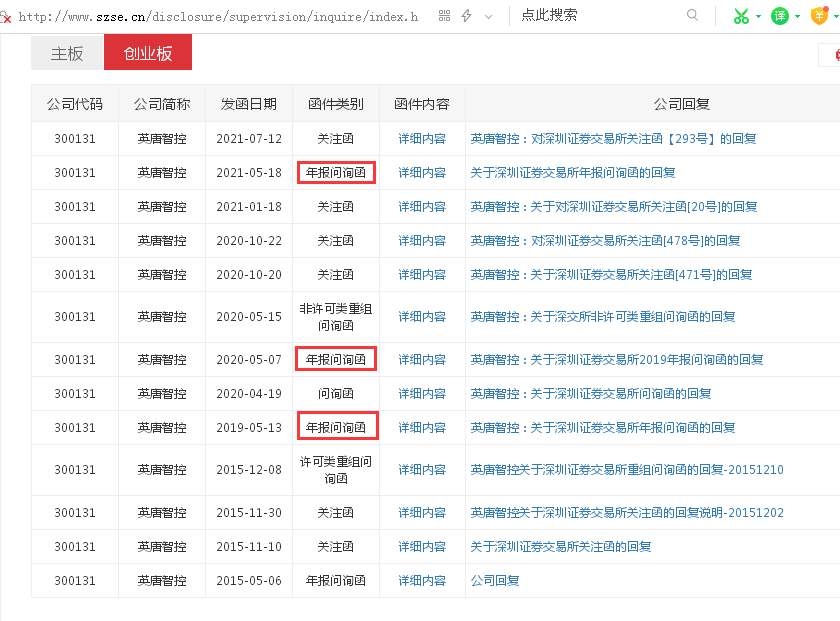Click the insecure site icon before URL
This screenshot has height=621, width=840.
click(6, 17)
